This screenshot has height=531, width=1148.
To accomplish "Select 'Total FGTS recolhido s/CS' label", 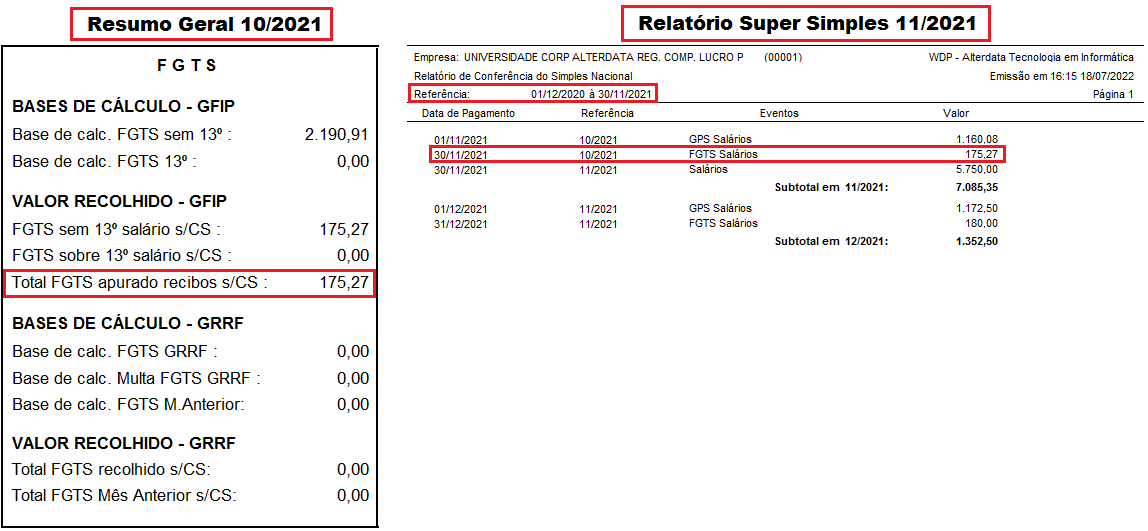I will [111, 469].
